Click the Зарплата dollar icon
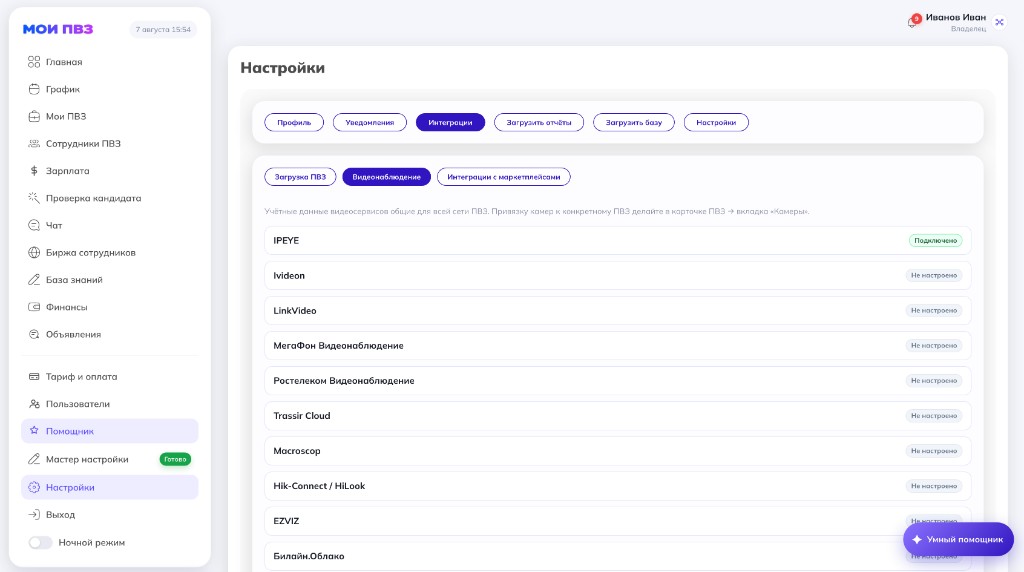 point(34,171)
